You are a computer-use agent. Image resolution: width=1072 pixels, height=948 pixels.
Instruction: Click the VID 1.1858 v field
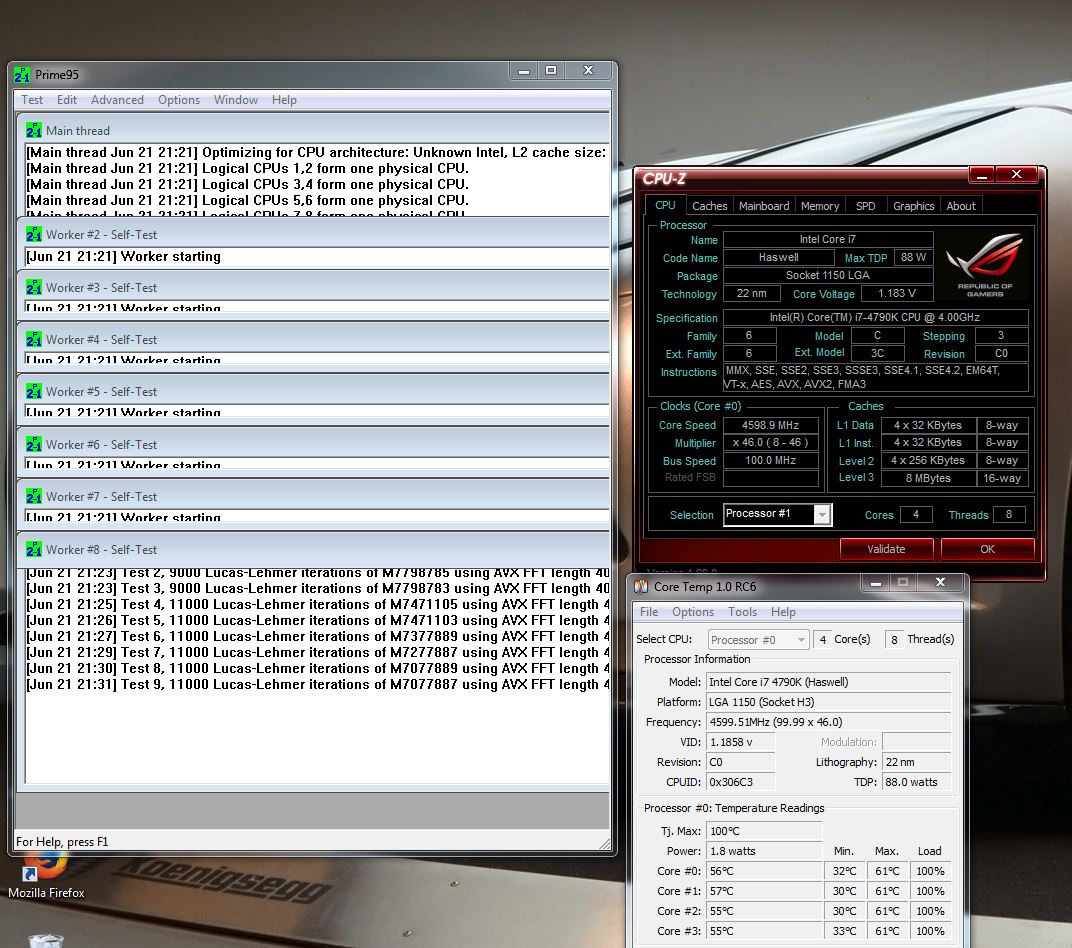(740, 742)
